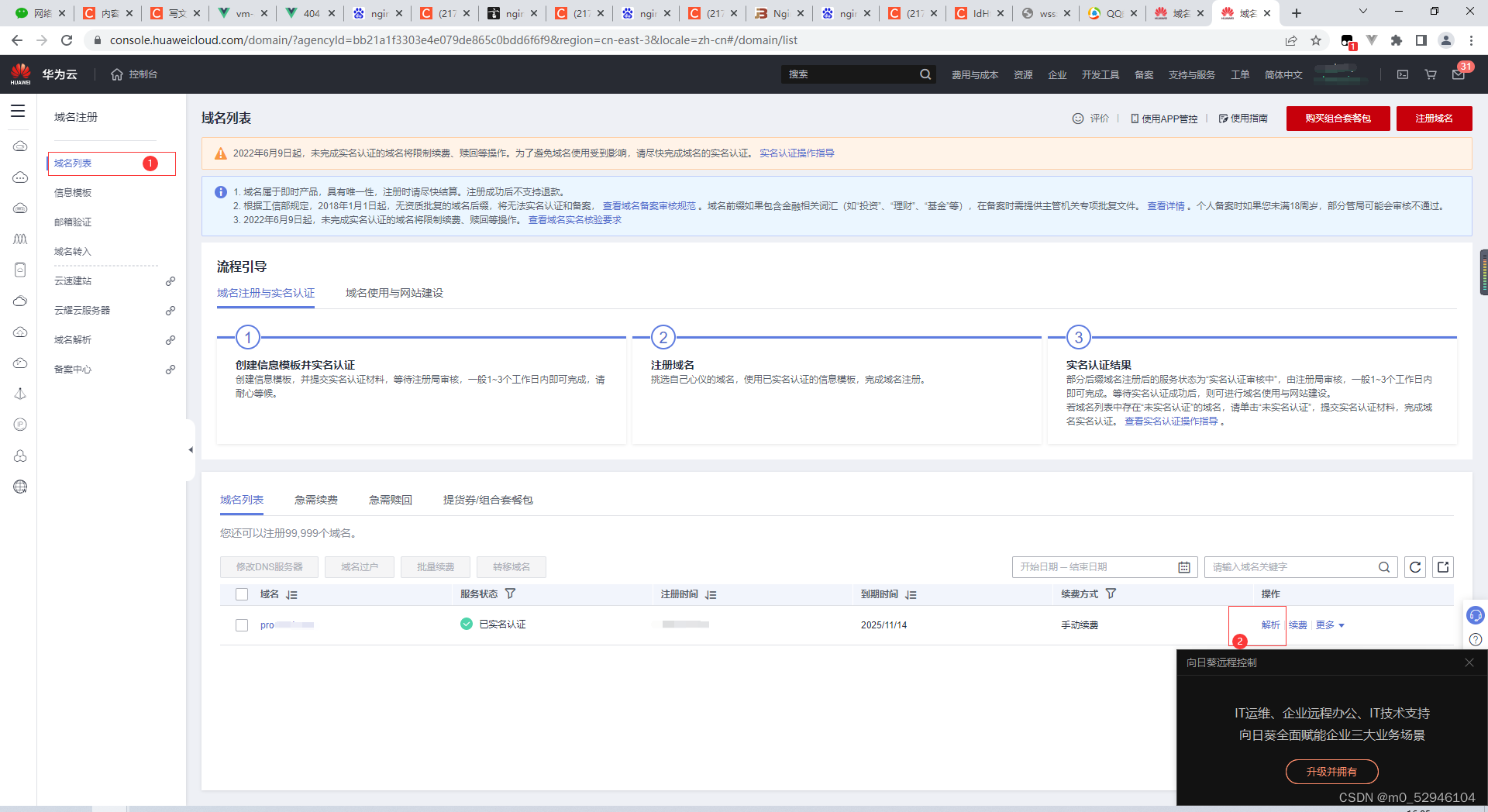Collapse the left sidebar panel arrow
Image resolution: width=1488 pixels, height=812 pixels.
point(190,449)
